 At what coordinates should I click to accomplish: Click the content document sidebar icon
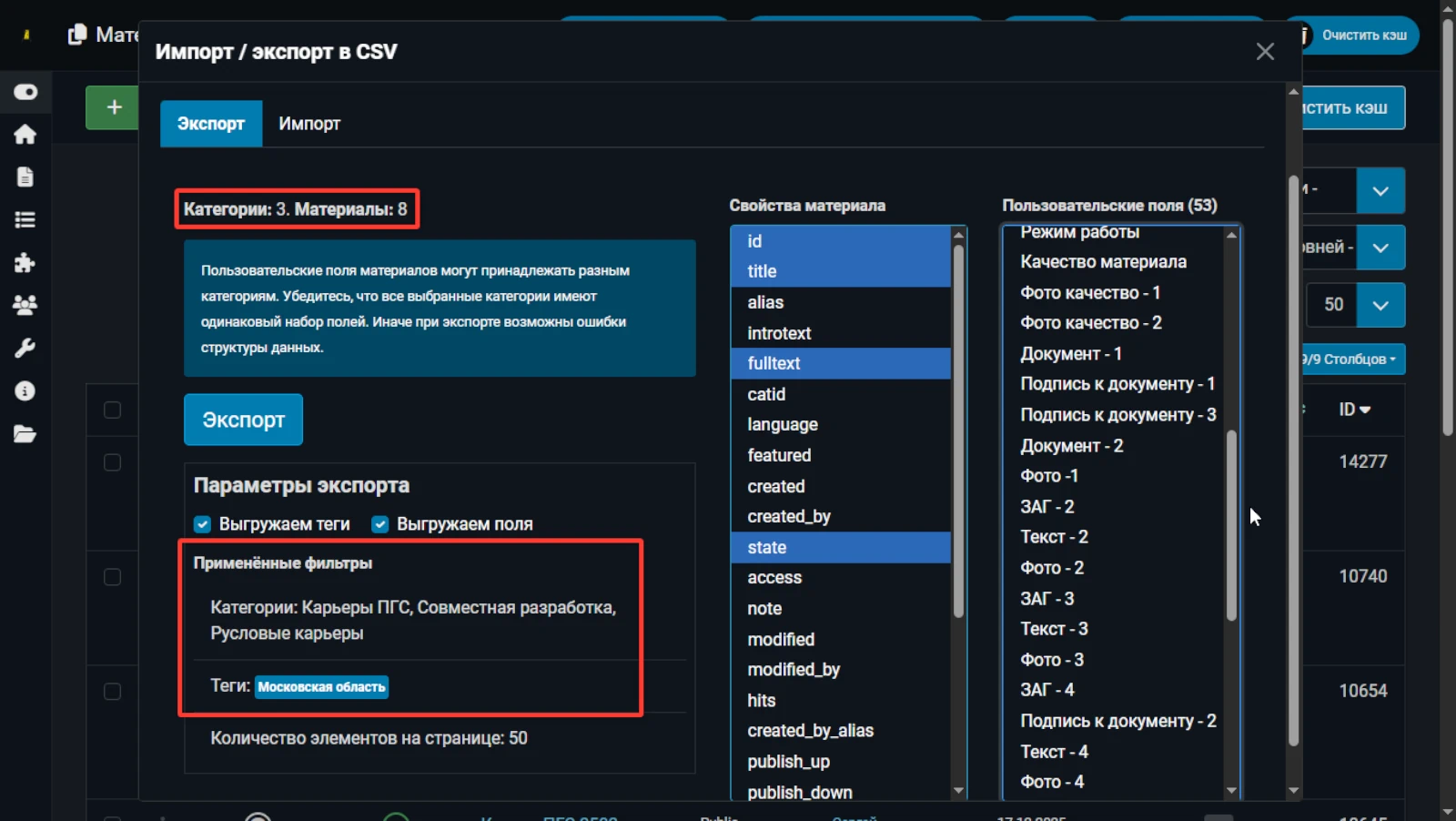coord(25,177)
